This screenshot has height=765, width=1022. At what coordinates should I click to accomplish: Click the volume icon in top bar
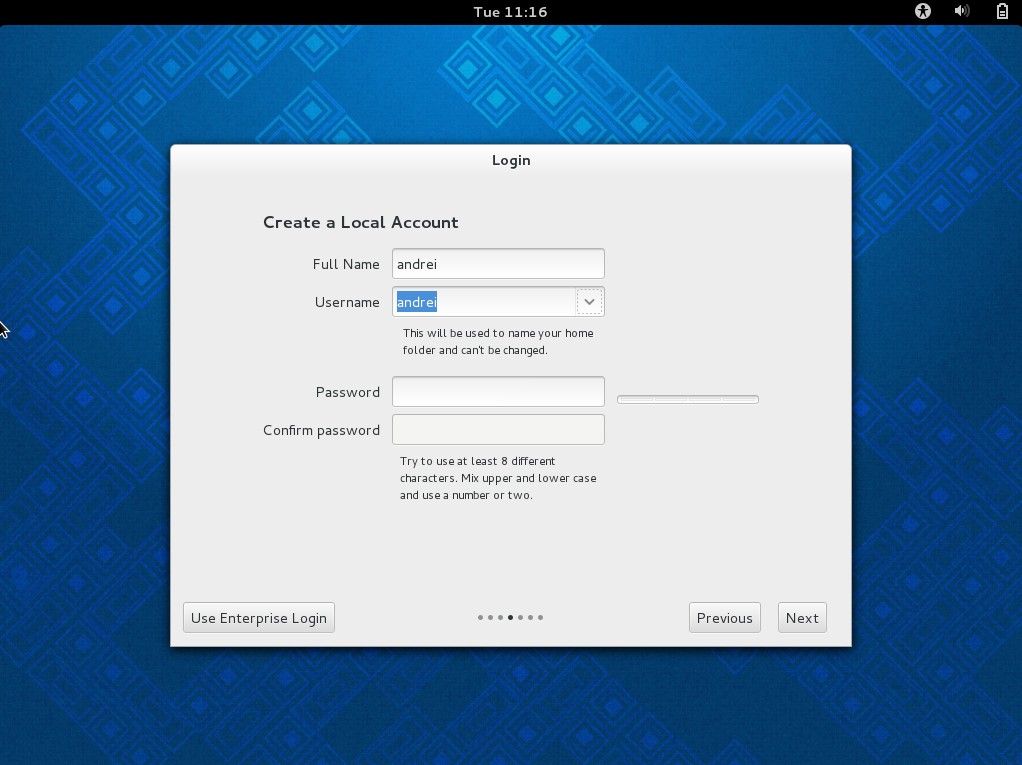coord(960,12)
